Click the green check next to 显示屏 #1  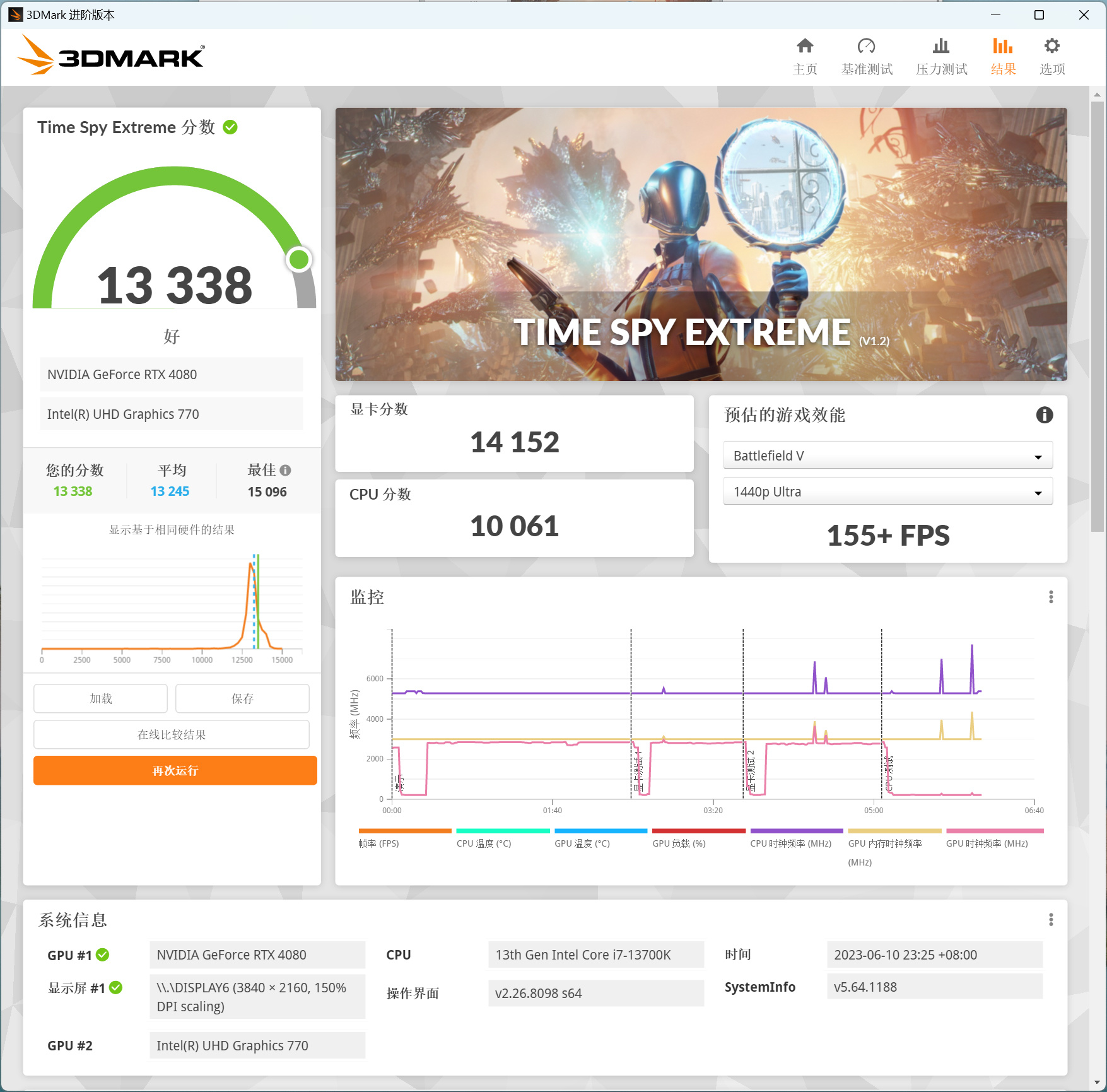(116, 987)
